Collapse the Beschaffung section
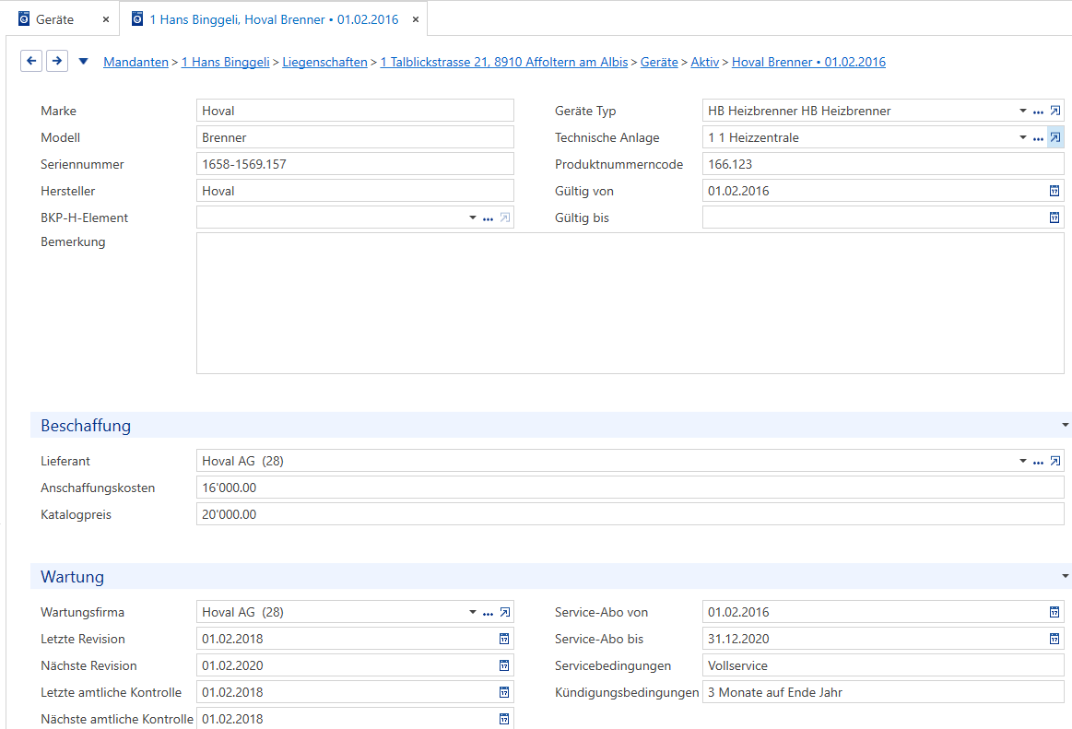 (1064, 425)
